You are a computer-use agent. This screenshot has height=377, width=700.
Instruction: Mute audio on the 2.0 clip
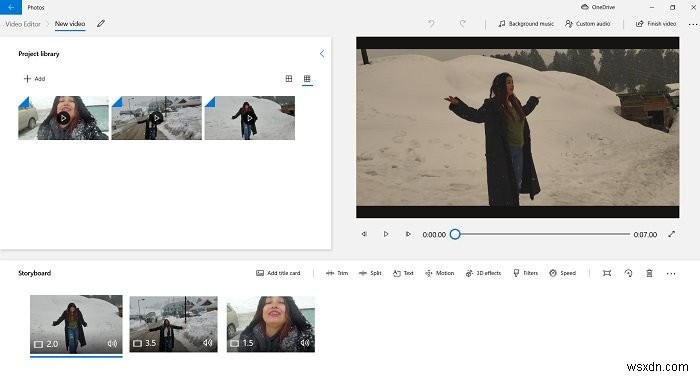coord(112,343)
